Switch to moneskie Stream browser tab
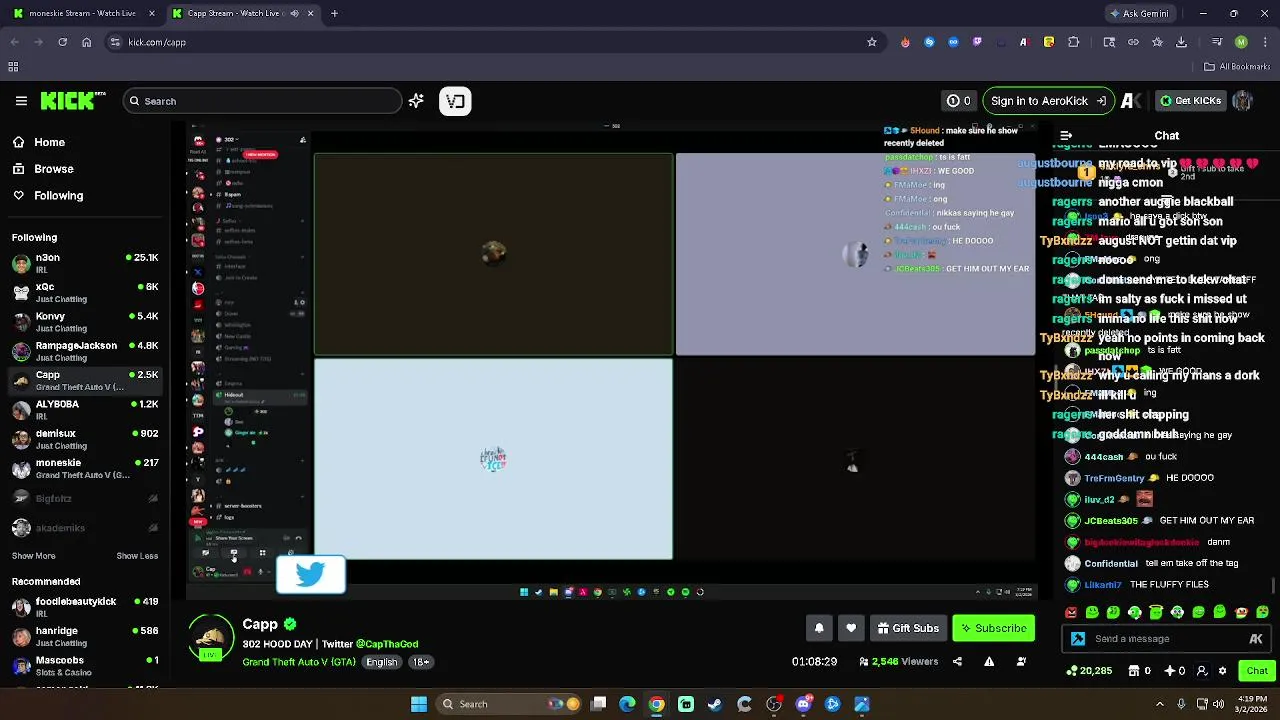 [82, 13]
